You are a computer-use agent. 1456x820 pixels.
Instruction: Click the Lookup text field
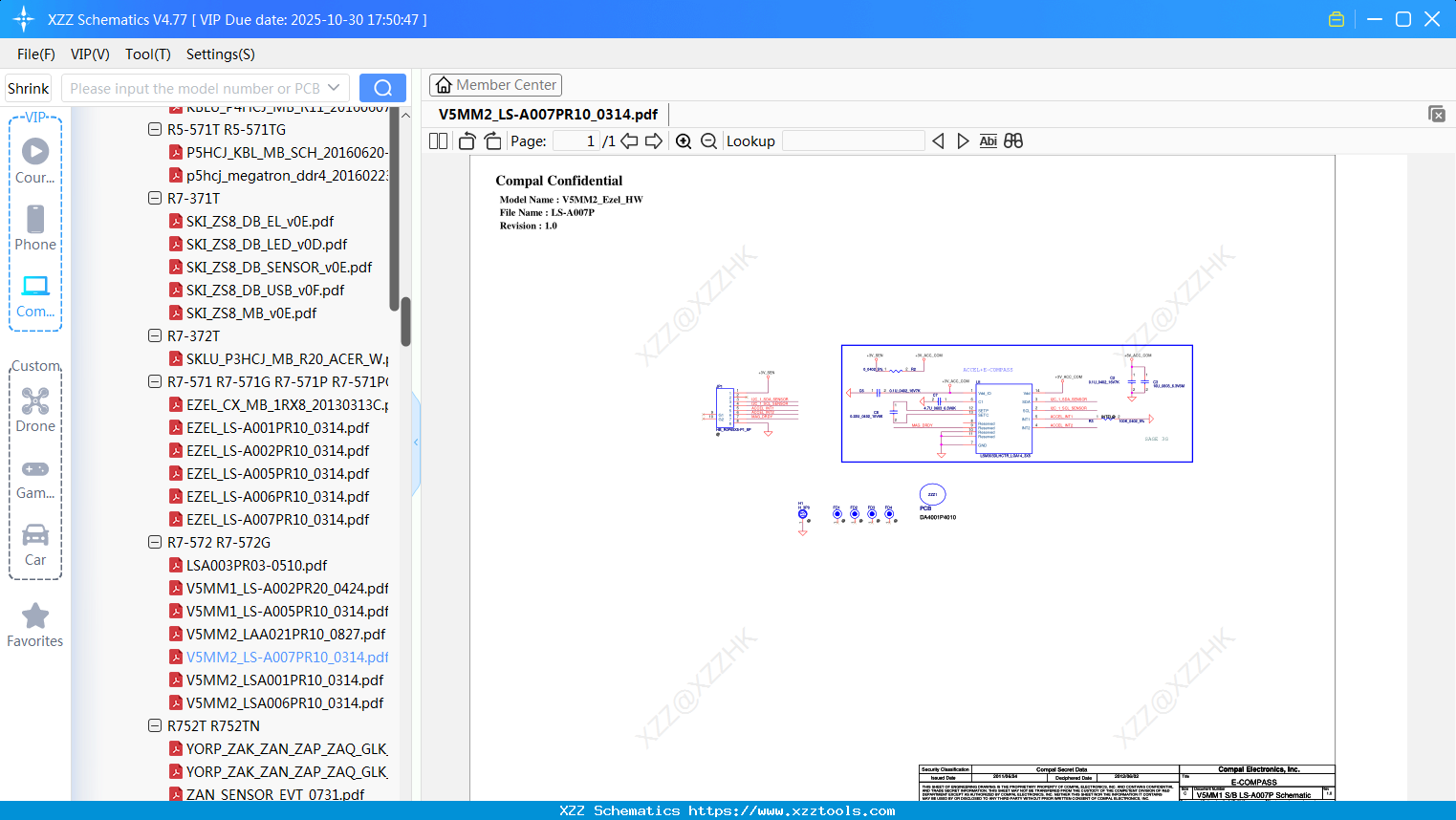pos(854,141)
